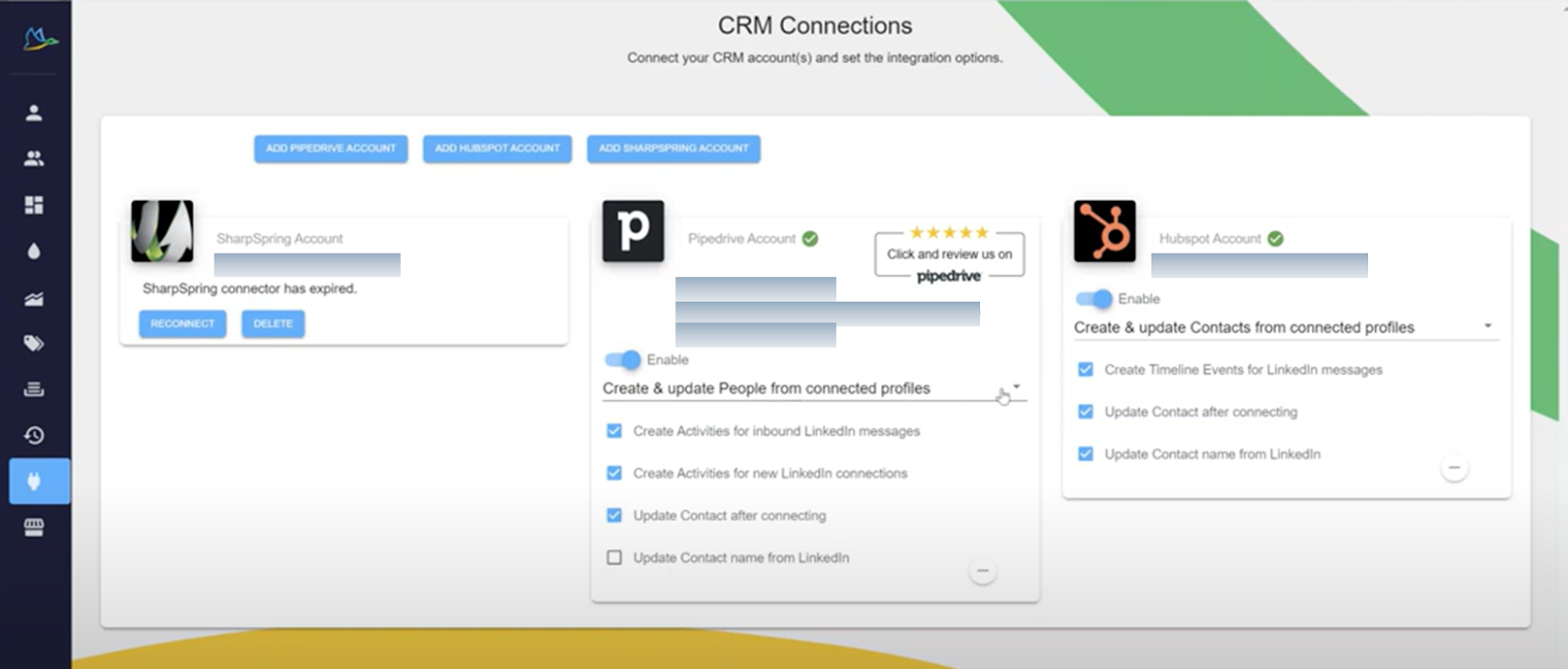Delete the SharpSpring account
The height and width of the screenshot is (669, 1568).
click(273, 324)
